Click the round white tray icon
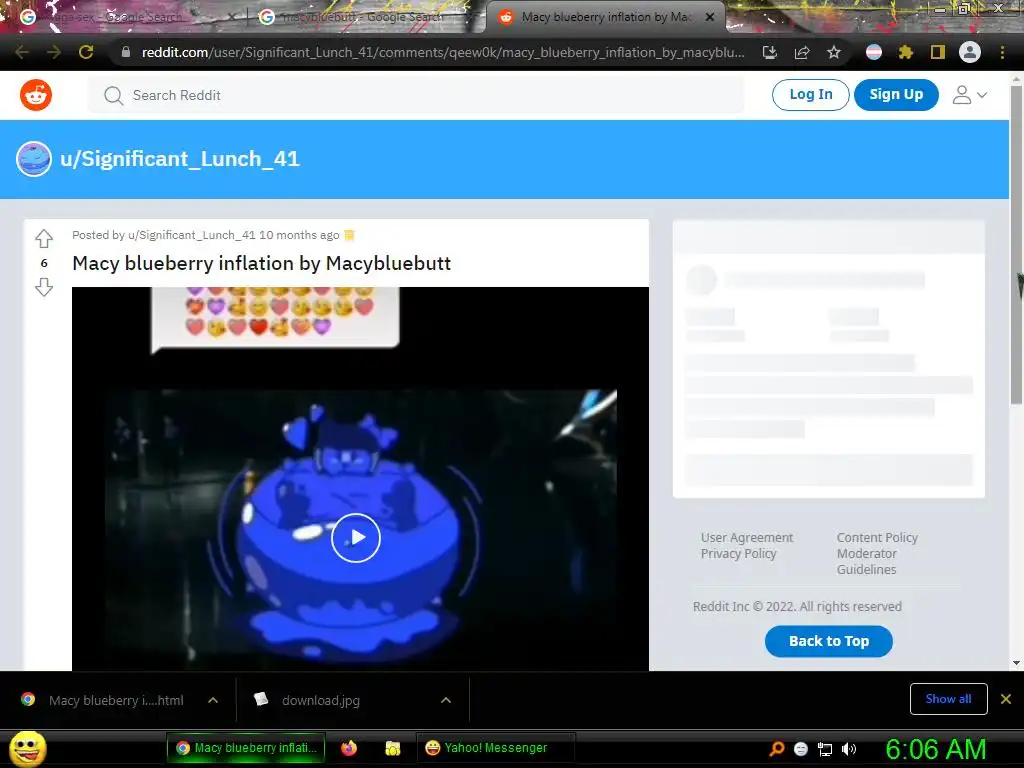The width and height of the screenshot is (1024, 768). (801, 748)
